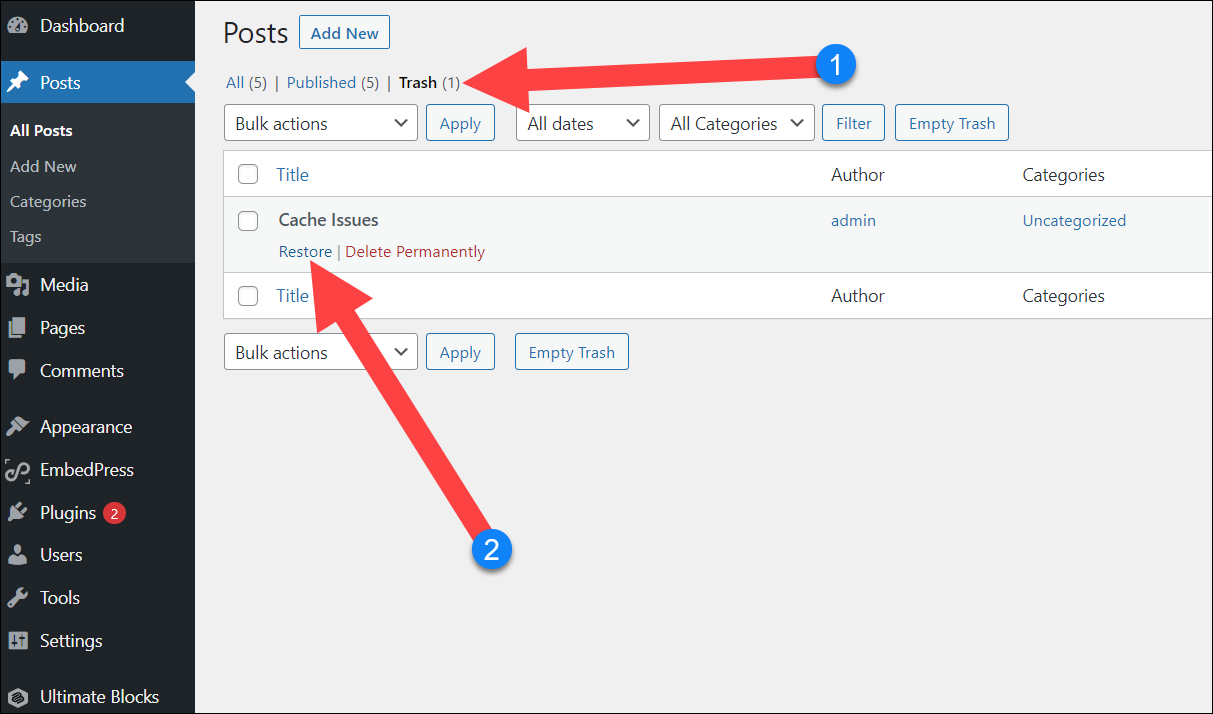Click Delete Permanently for Cache Issues
Viewport: 1213px width, 714px height.
coord(415,252)
